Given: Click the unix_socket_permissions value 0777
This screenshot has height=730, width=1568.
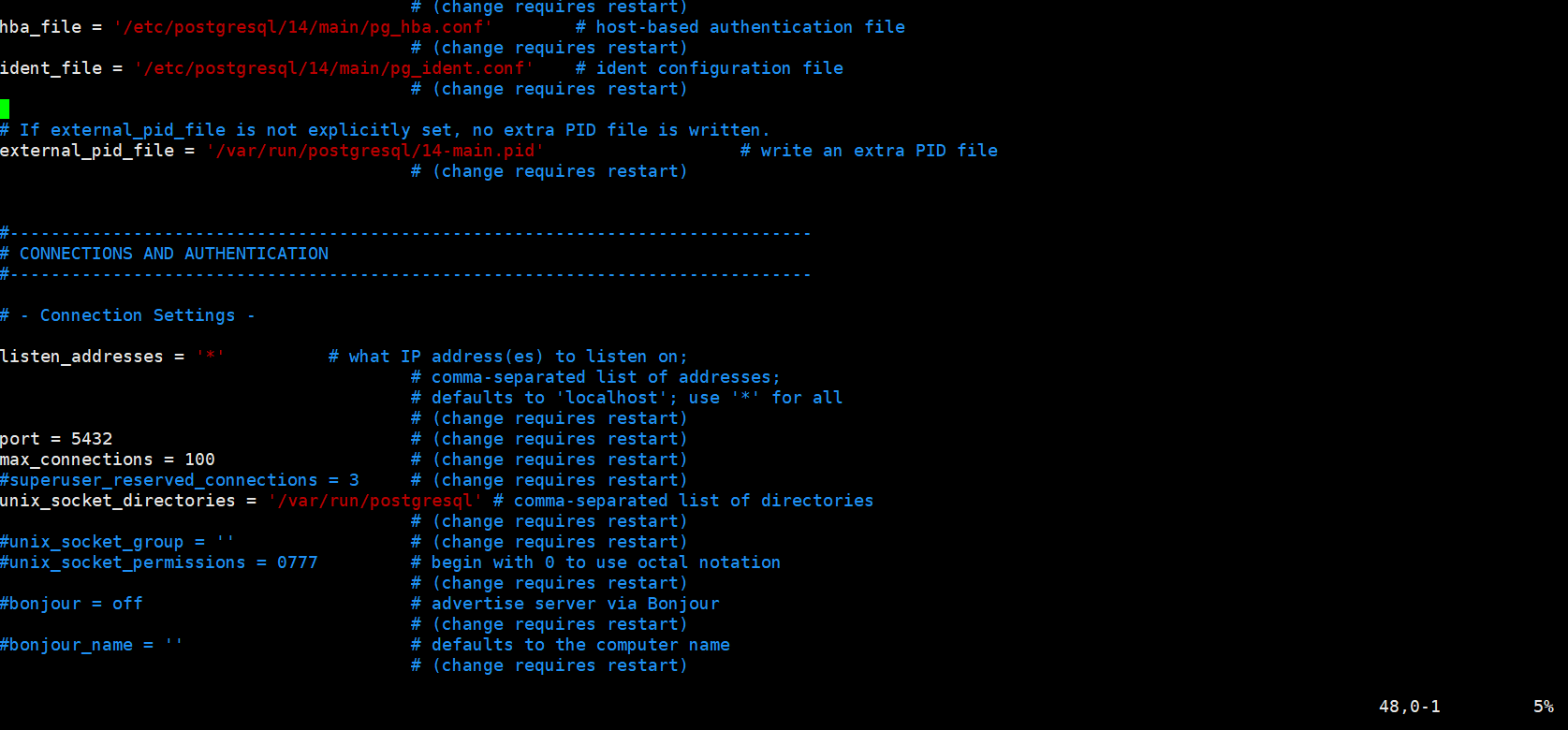Looking at the screenshot, I should tap(298, 562).
